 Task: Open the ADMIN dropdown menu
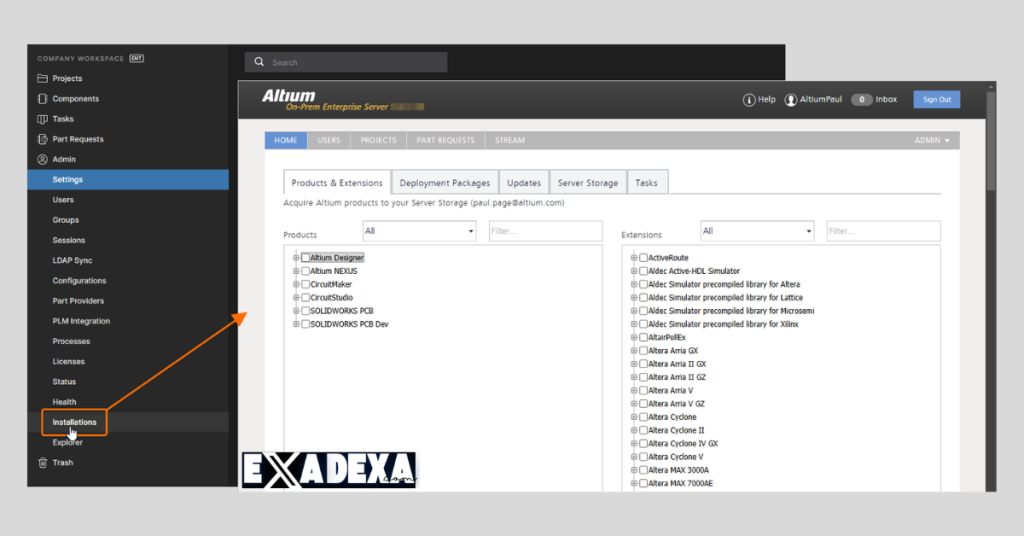tap(932, 140)
